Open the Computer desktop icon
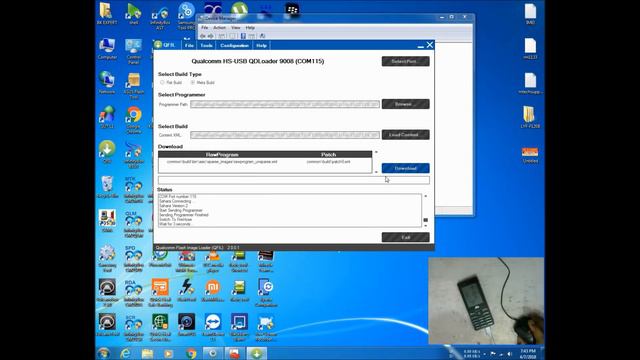The width and height of the screenshot is (640, 360). [107, 49]
